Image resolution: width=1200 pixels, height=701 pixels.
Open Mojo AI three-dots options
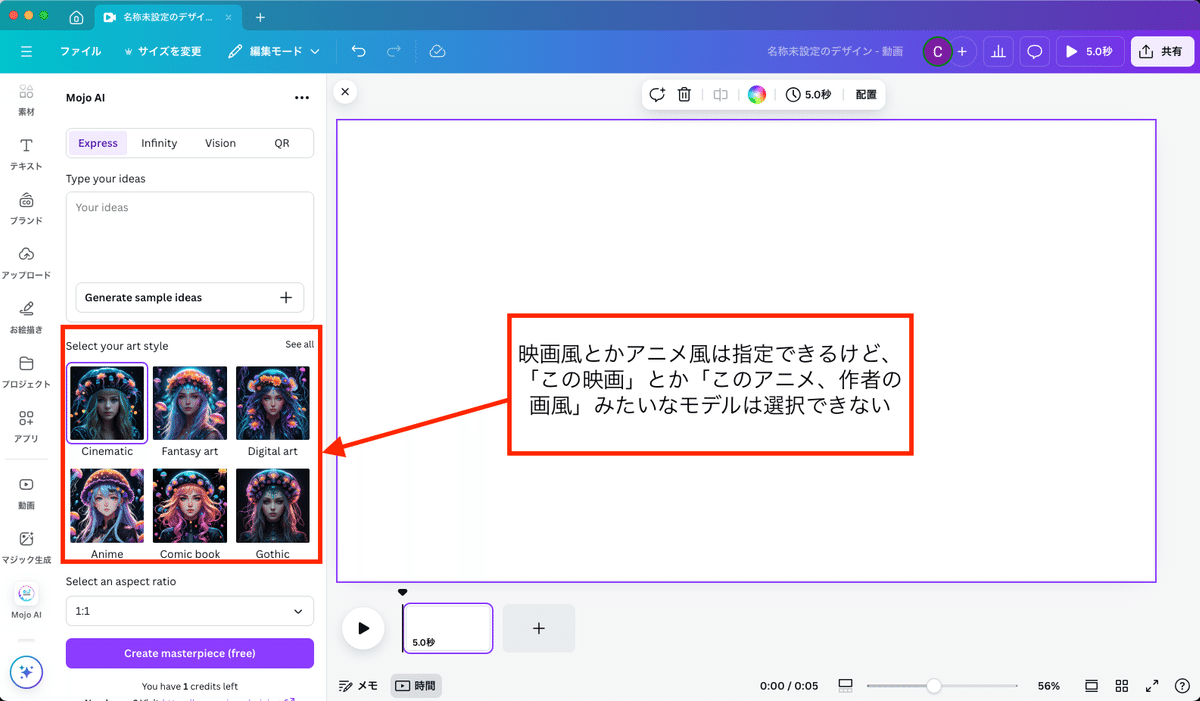[302, 98]
